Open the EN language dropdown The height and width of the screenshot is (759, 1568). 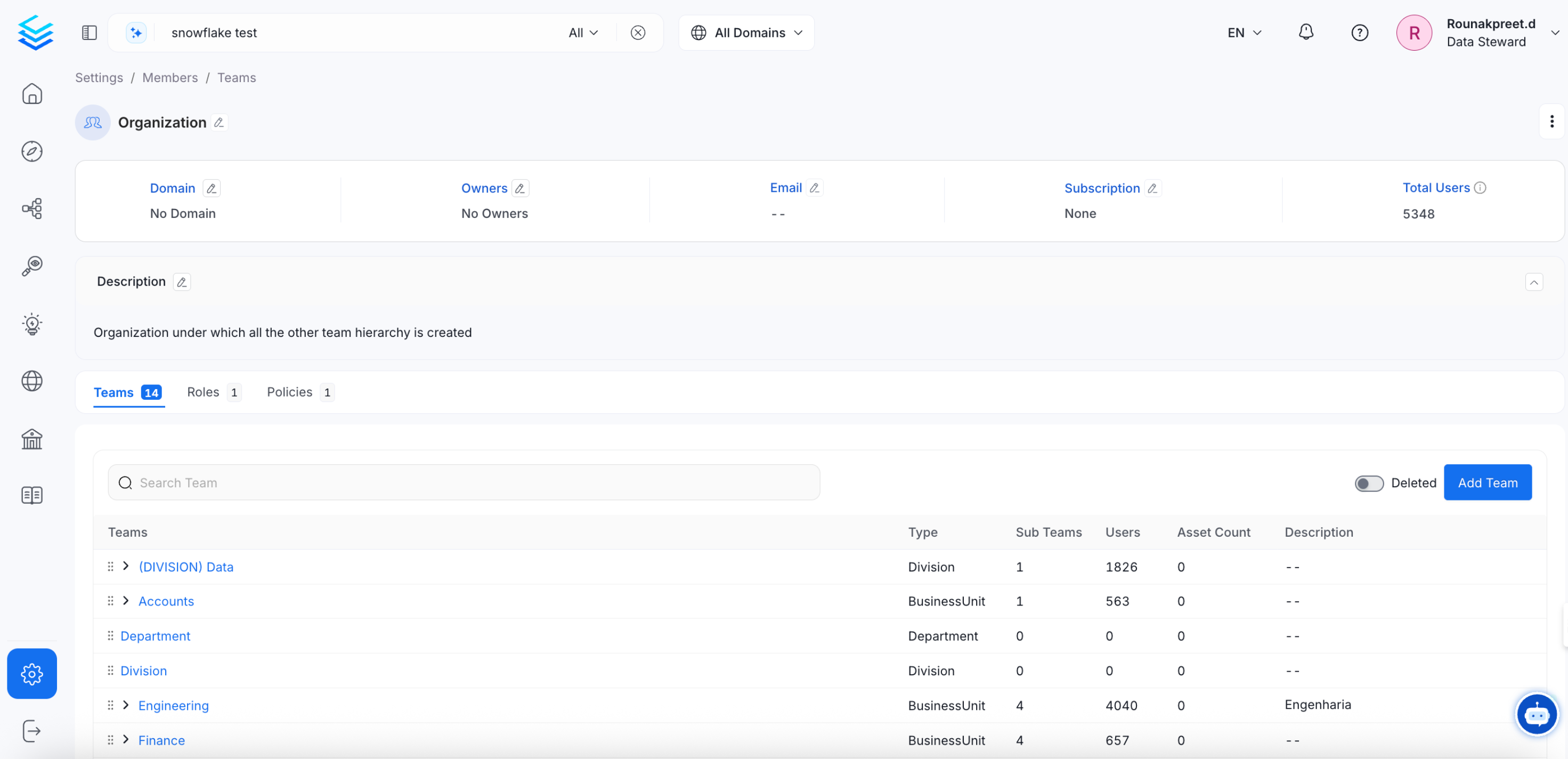pyautogui.click(x=1244, y=33)
